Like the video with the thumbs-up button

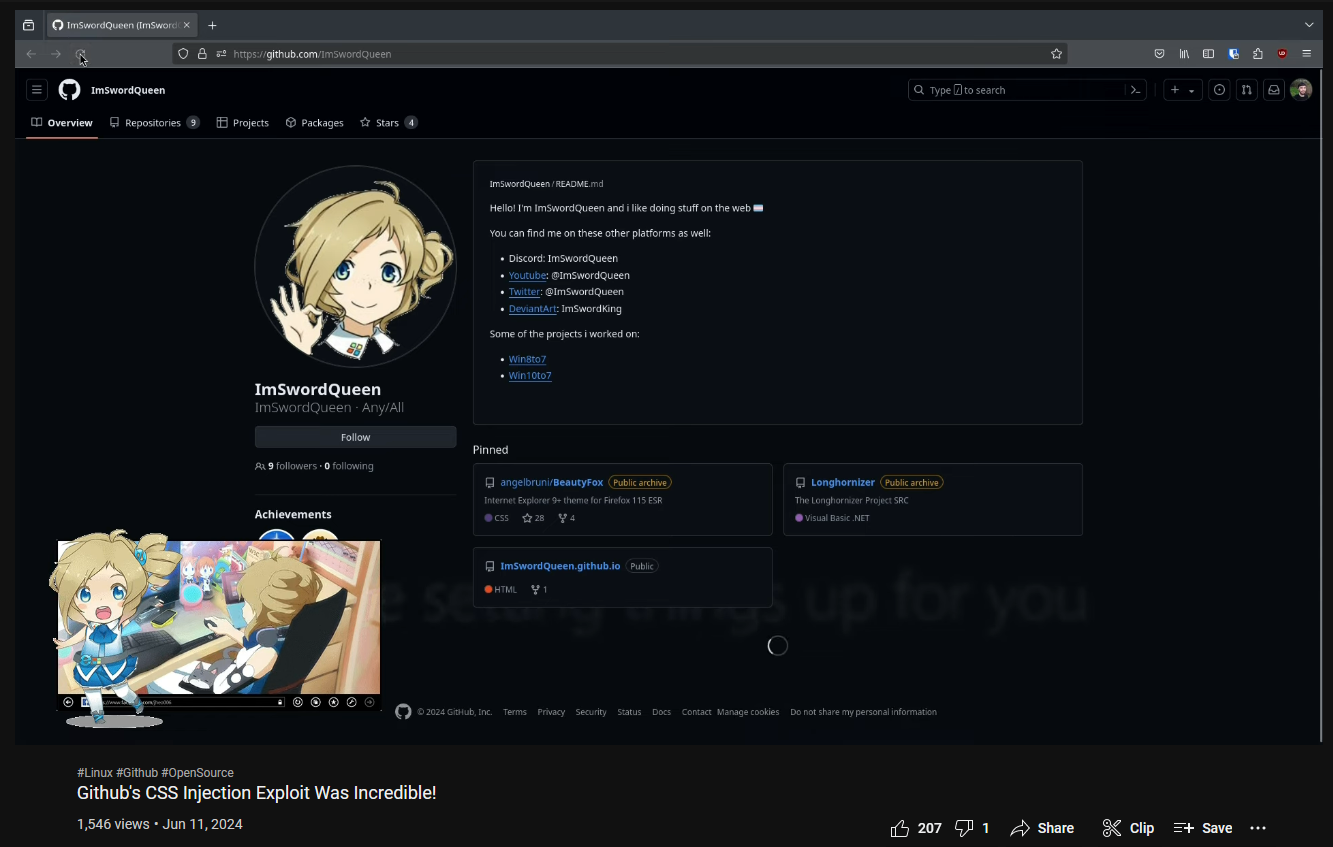coord(900,828)
